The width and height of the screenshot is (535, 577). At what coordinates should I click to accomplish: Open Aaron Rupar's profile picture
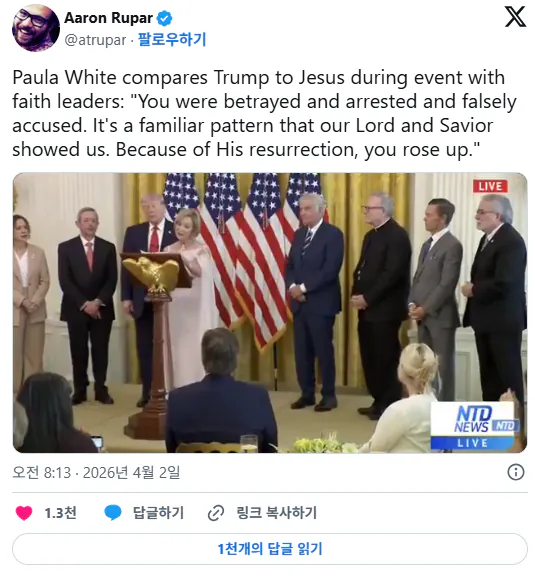click(x=36, y=28)
